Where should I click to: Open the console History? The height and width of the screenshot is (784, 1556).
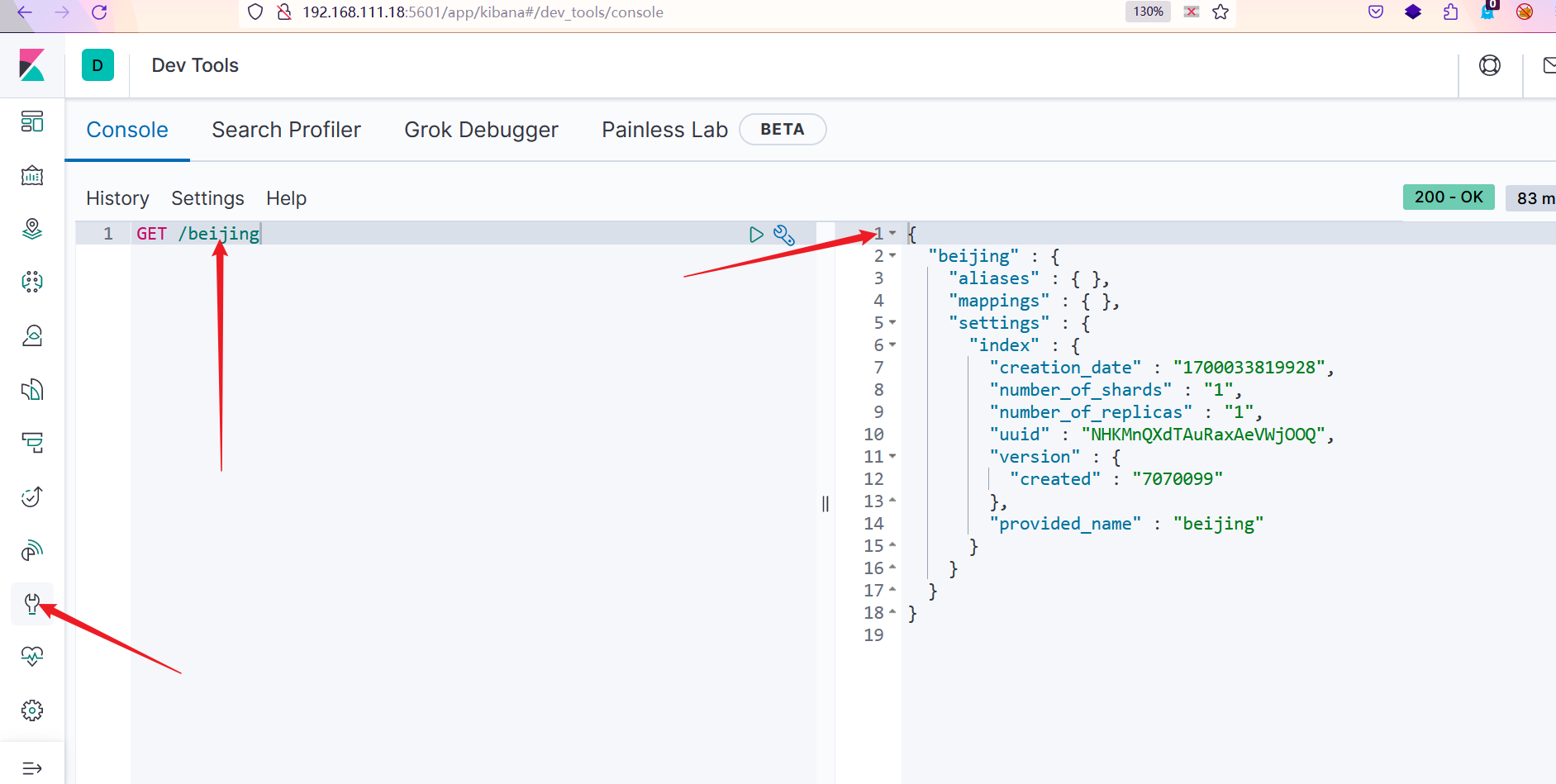tap(117, 198)
